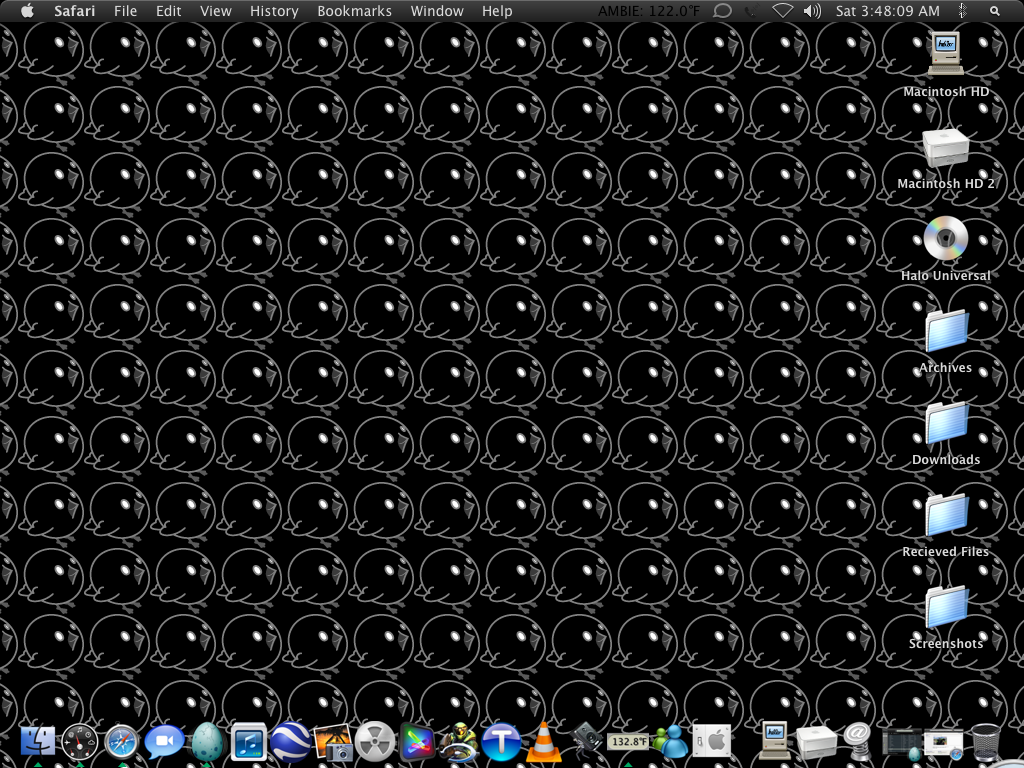Open the speckled egg app in Dock
The height and width of the screenshot is (768, 1024).
pyautogui.click(x=208, y=742)
